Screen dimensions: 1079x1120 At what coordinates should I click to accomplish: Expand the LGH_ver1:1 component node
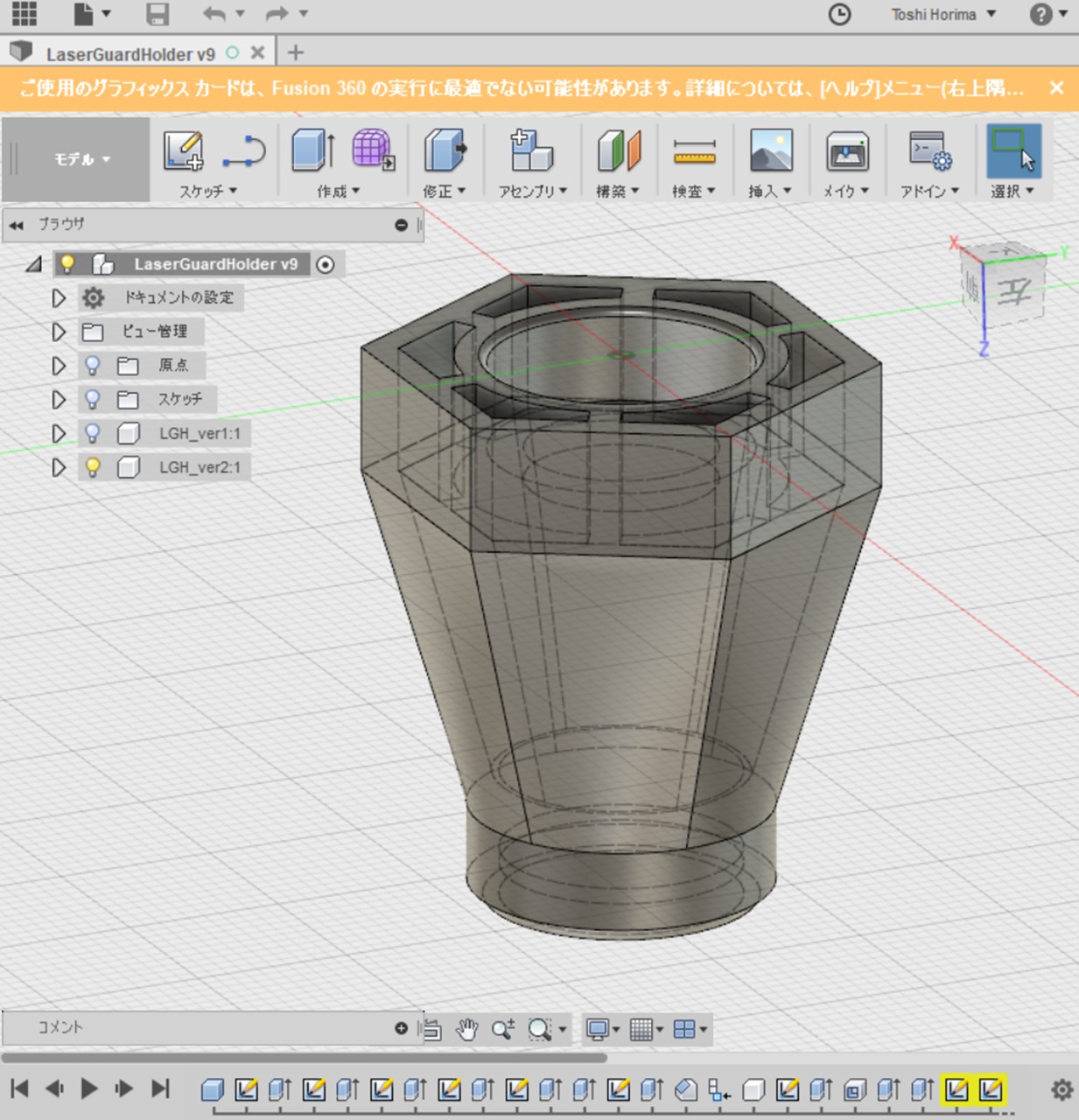coord(59,433)
